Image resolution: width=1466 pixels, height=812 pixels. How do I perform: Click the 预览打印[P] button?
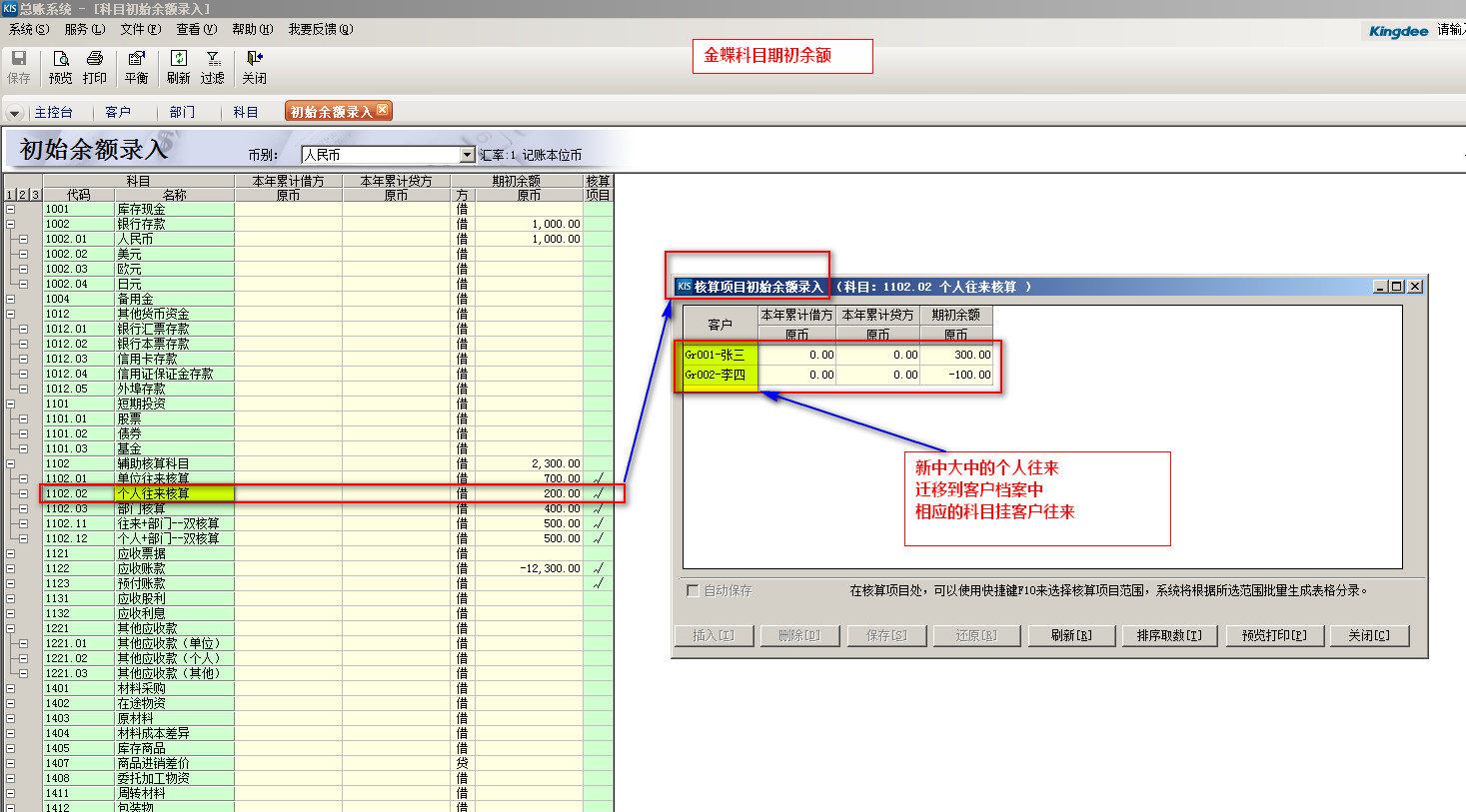(1273, 635)
